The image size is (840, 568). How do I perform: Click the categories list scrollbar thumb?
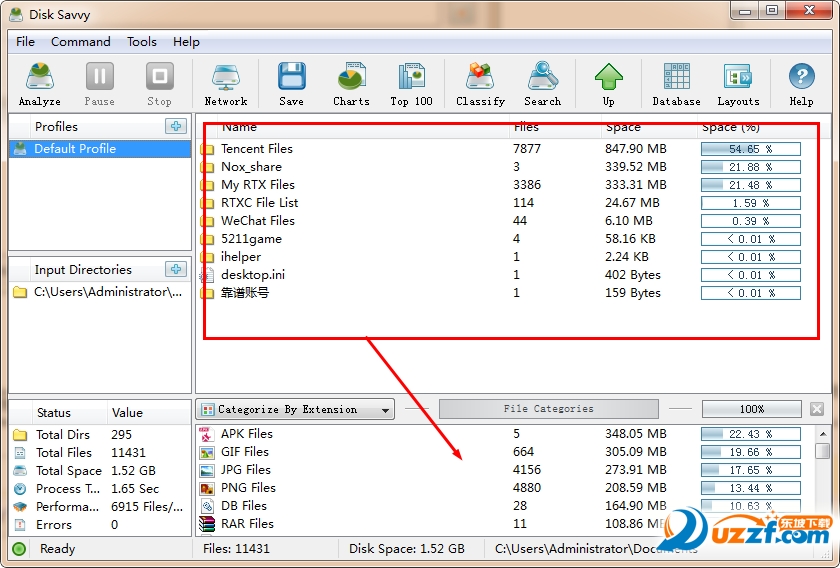pyautogui.click(x=823, y=451)
